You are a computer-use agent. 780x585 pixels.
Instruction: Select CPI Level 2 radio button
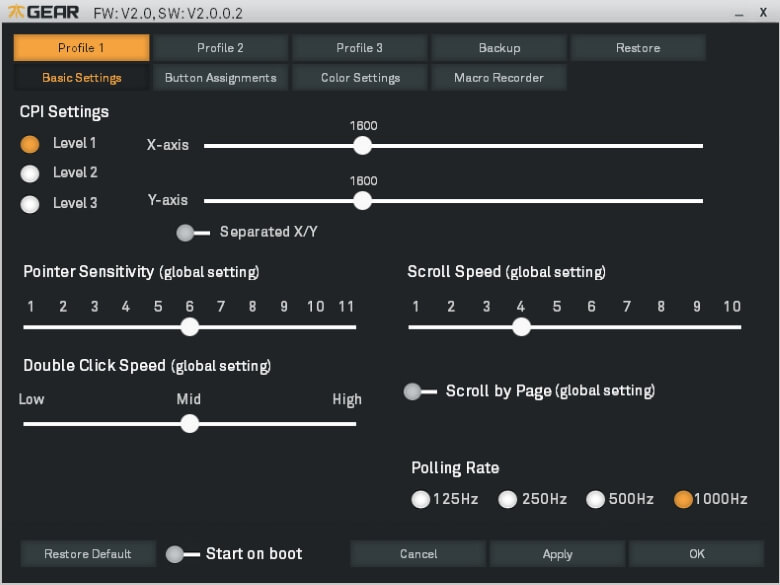click(30, 173)
